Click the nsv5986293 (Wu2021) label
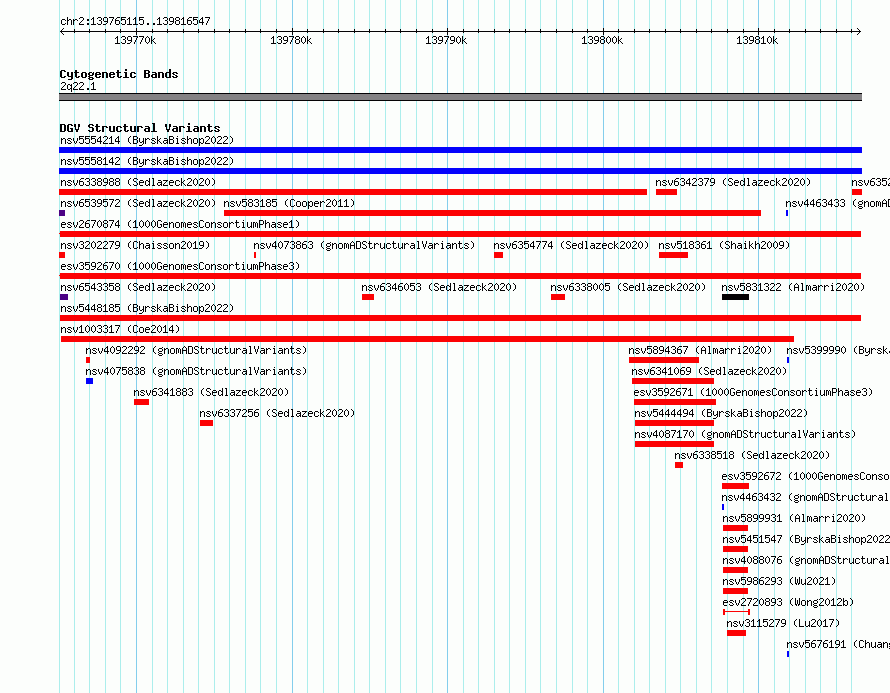 tap(779, 581)
